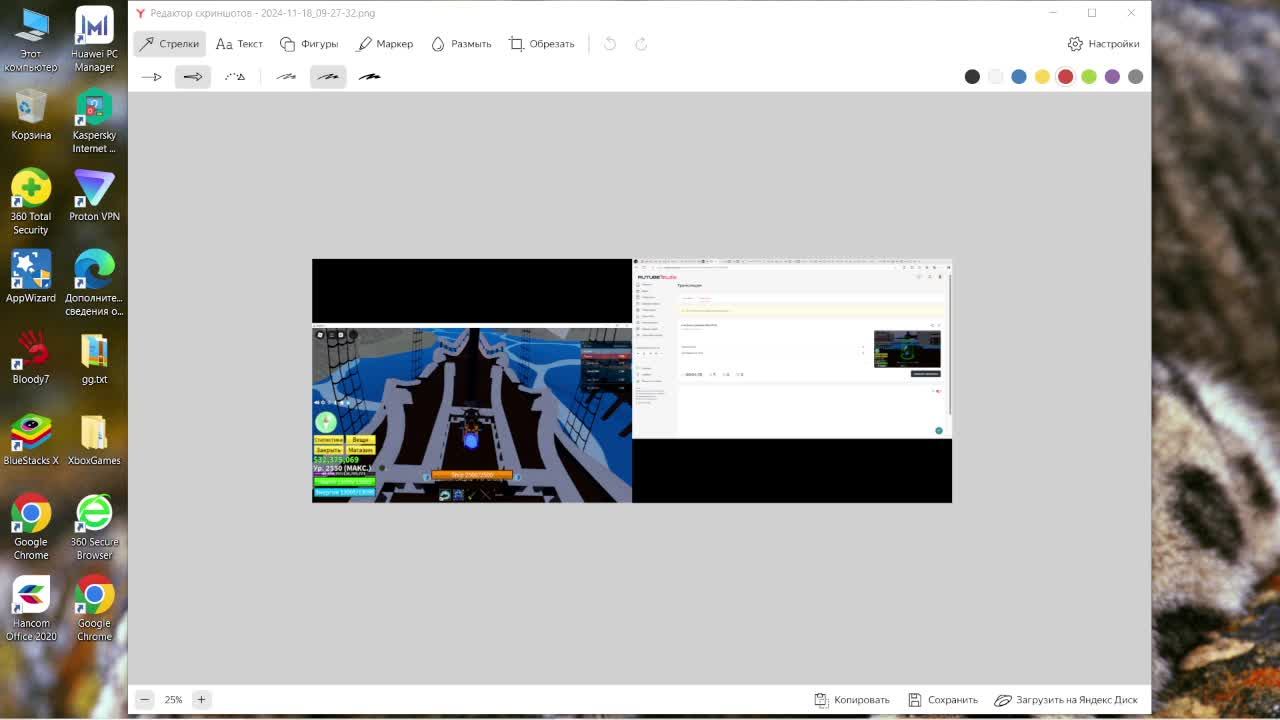Zoom out with the minus button
Viewport: 1280px width, 720px height.
pos(145,700)
